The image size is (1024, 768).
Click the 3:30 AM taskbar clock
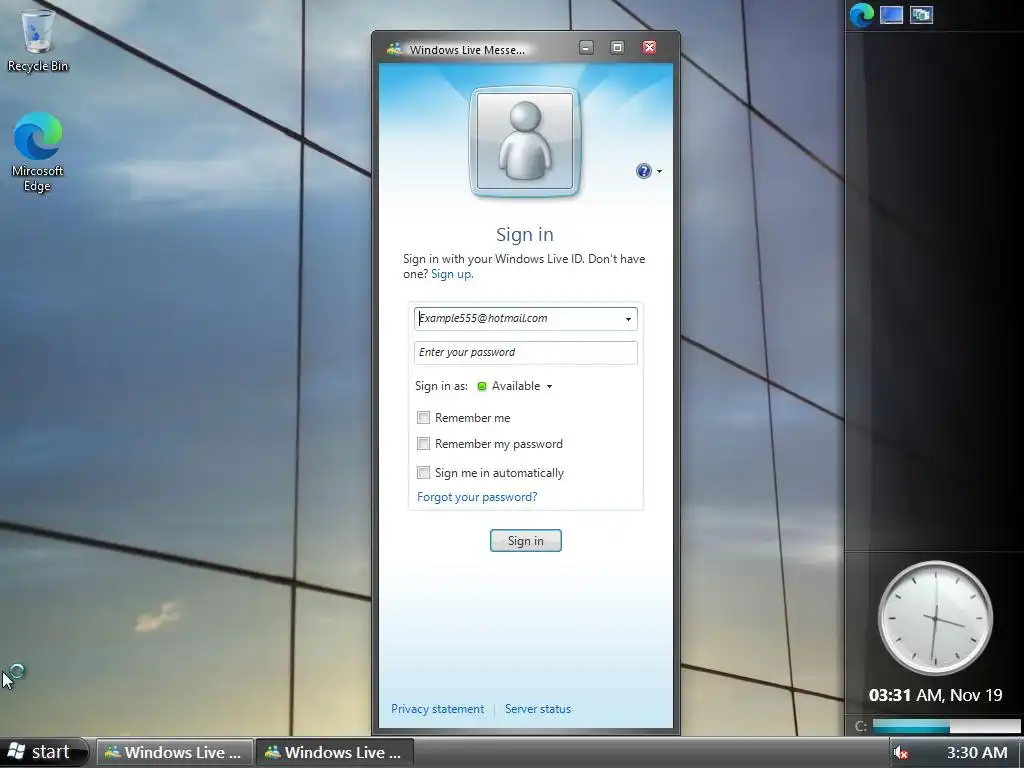click(x=977, y=752)
